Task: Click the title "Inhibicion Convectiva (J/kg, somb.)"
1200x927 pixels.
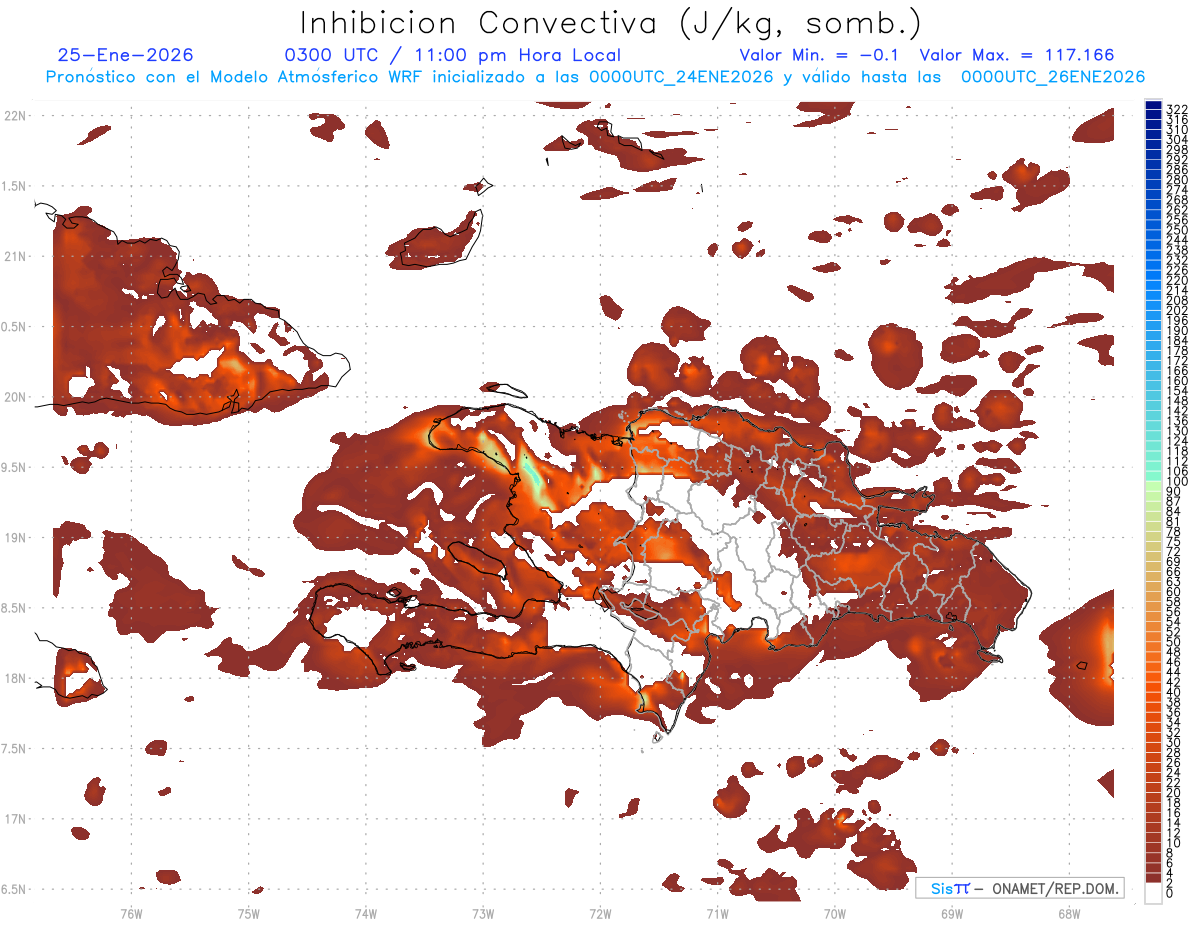Action: 611,23
